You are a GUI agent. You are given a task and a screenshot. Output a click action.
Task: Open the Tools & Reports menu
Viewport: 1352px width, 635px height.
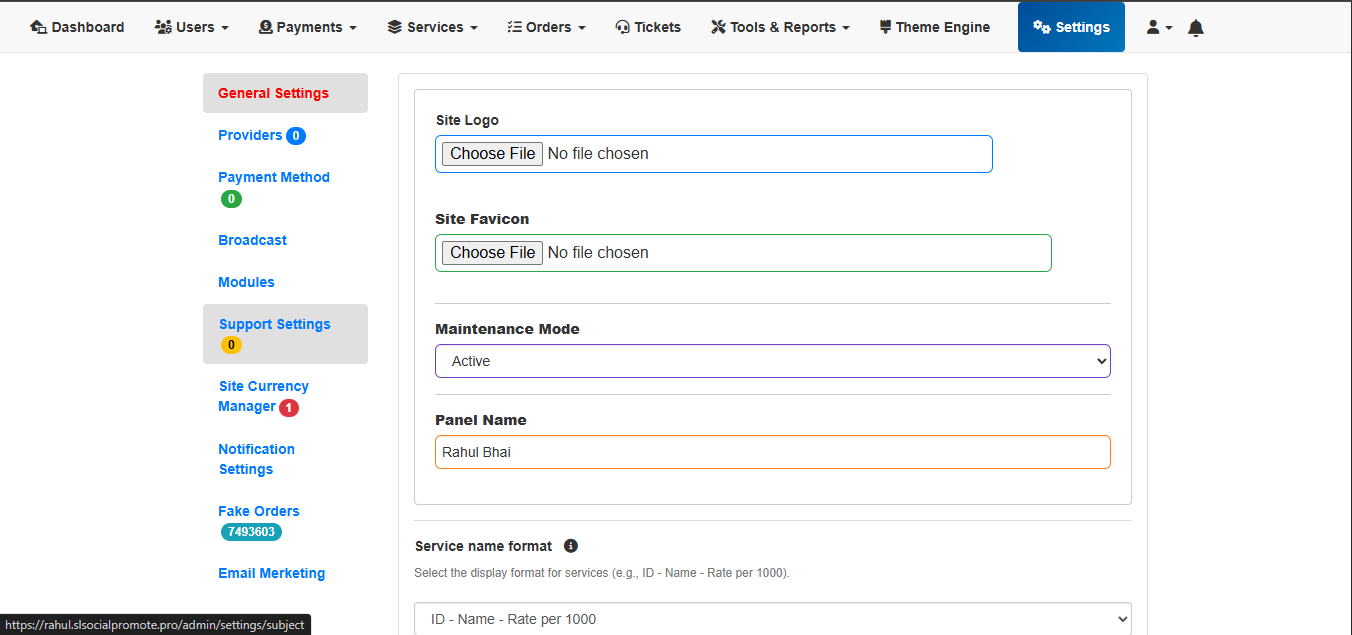780,28
